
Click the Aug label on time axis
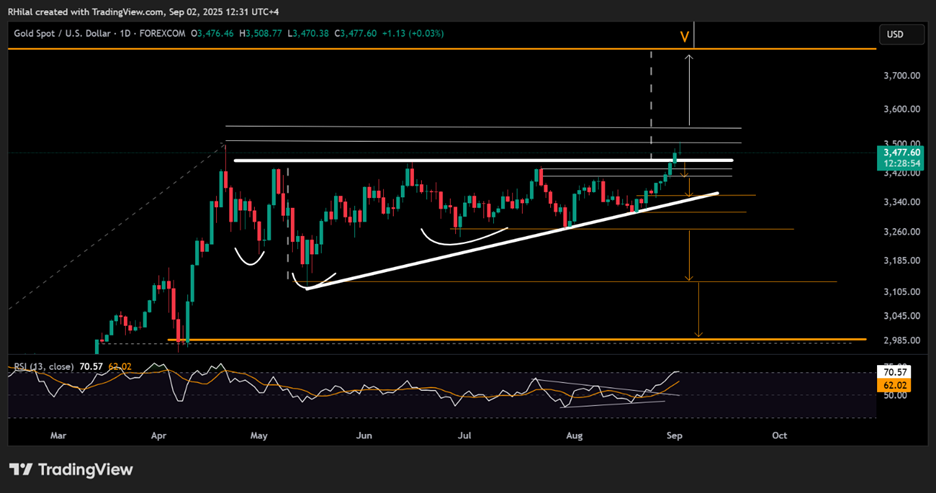point(574,436)
